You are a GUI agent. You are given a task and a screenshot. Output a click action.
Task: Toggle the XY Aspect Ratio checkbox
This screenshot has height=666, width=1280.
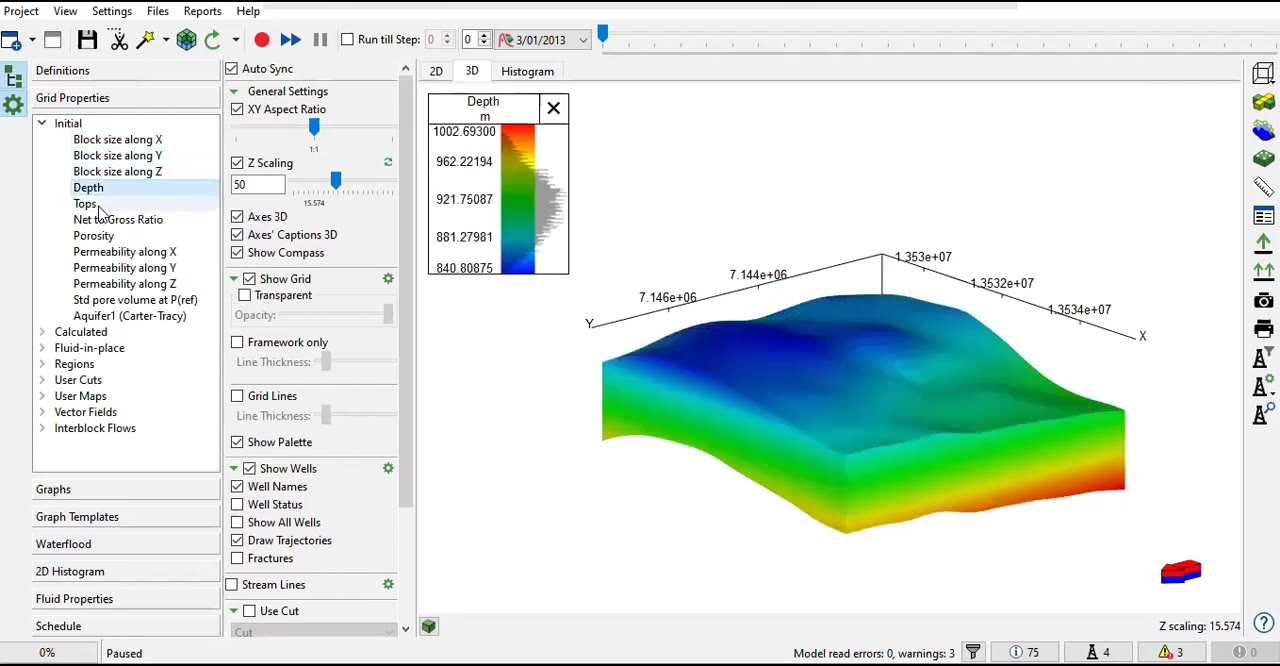pyautogui.click(x=237, y=109)
